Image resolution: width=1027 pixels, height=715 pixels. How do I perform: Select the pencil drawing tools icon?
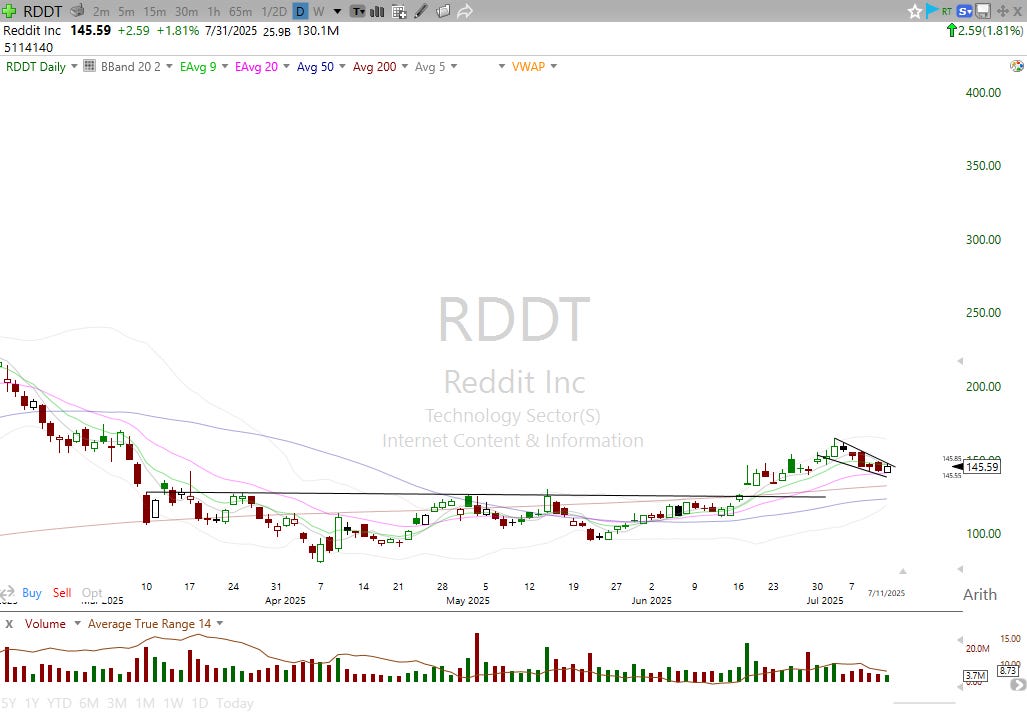[421, 11]
